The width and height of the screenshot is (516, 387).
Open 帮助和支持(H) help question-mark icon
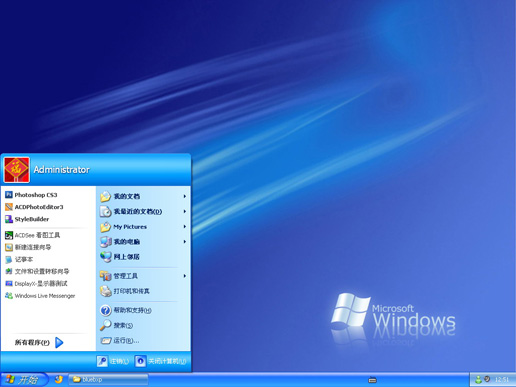(x=105, y=310)
